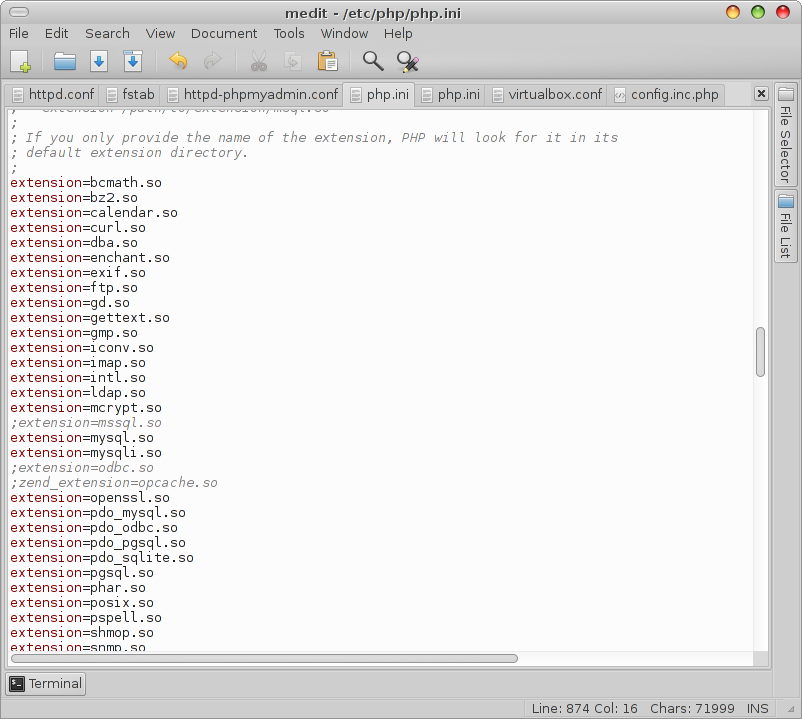The height and width of the screenshot is (719, 802).
Task: Click the Line 874 Col 16 status text
Action: [x=584, y=708]
